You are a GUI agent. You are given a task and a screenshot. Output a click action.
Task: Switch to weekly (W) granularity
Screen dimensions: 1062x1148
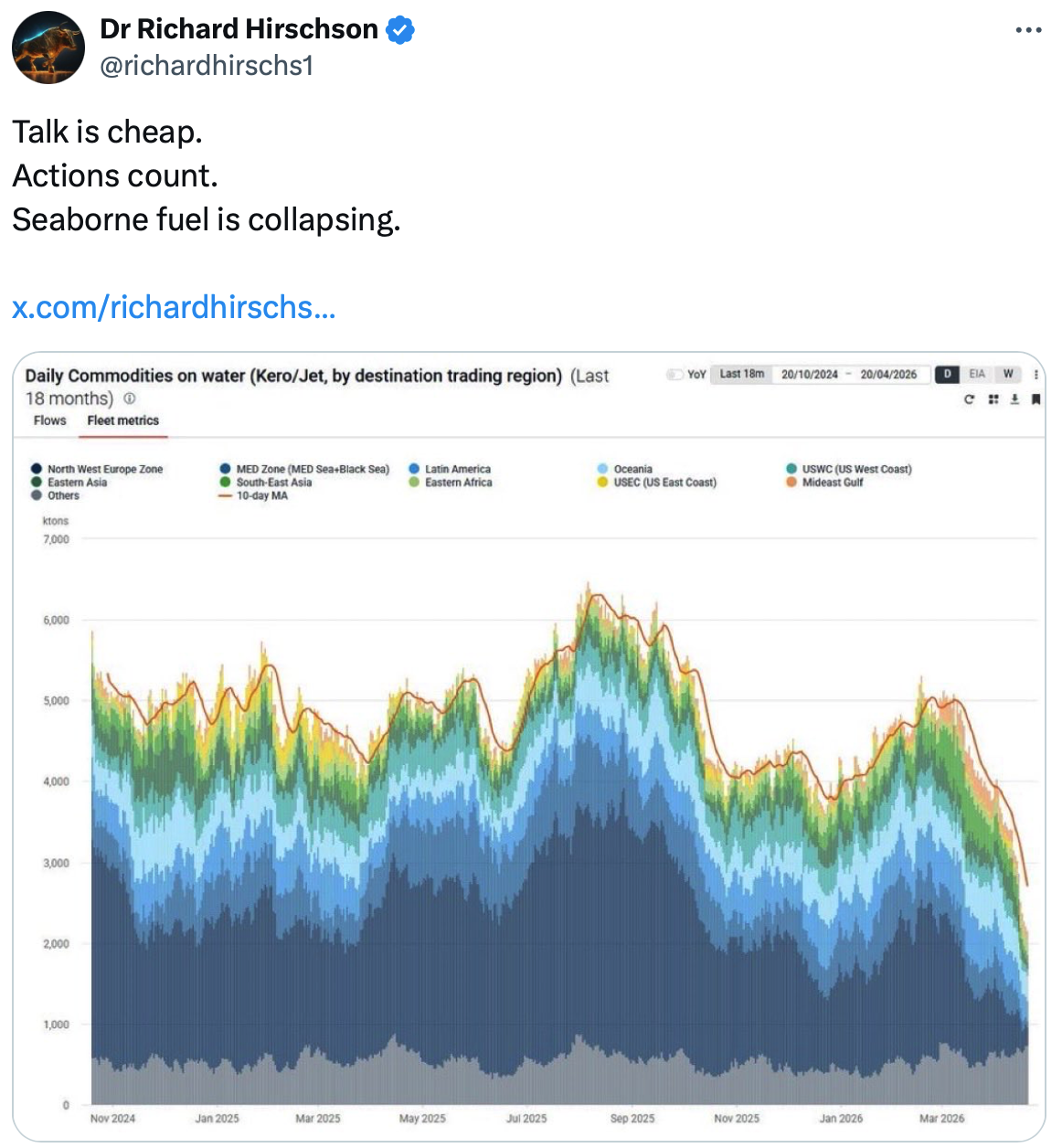point(1008,374)
